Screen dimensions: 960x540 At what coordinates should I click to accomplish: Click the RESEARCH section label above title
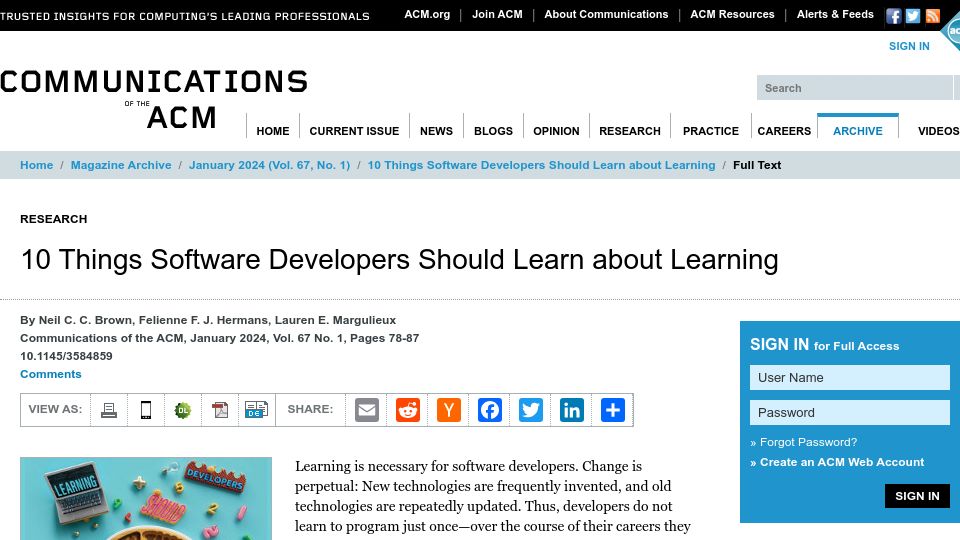tap(54, 219)
